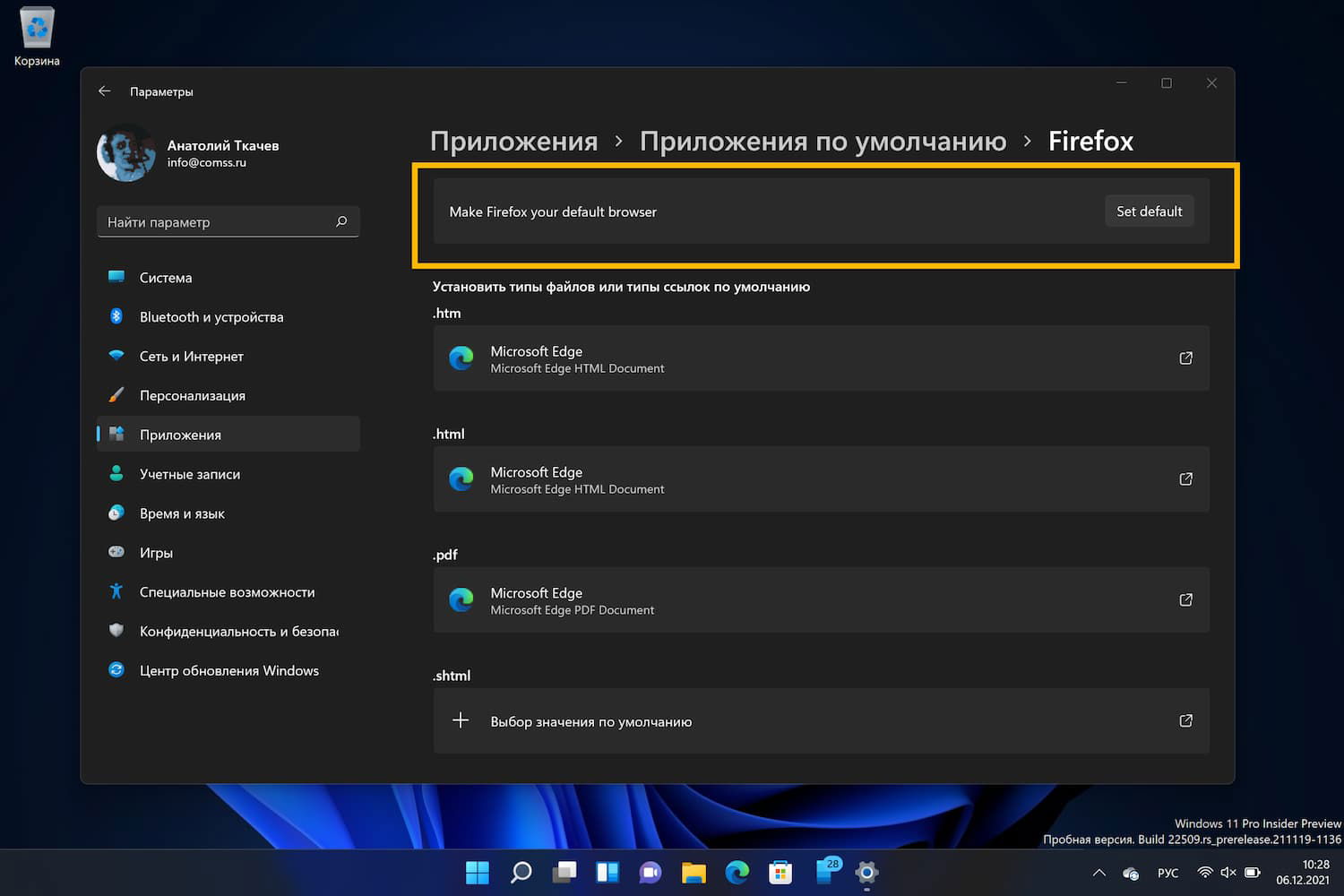
Task: Navigate to the Приложения breadcrumb
Action: tap(513, 142)
